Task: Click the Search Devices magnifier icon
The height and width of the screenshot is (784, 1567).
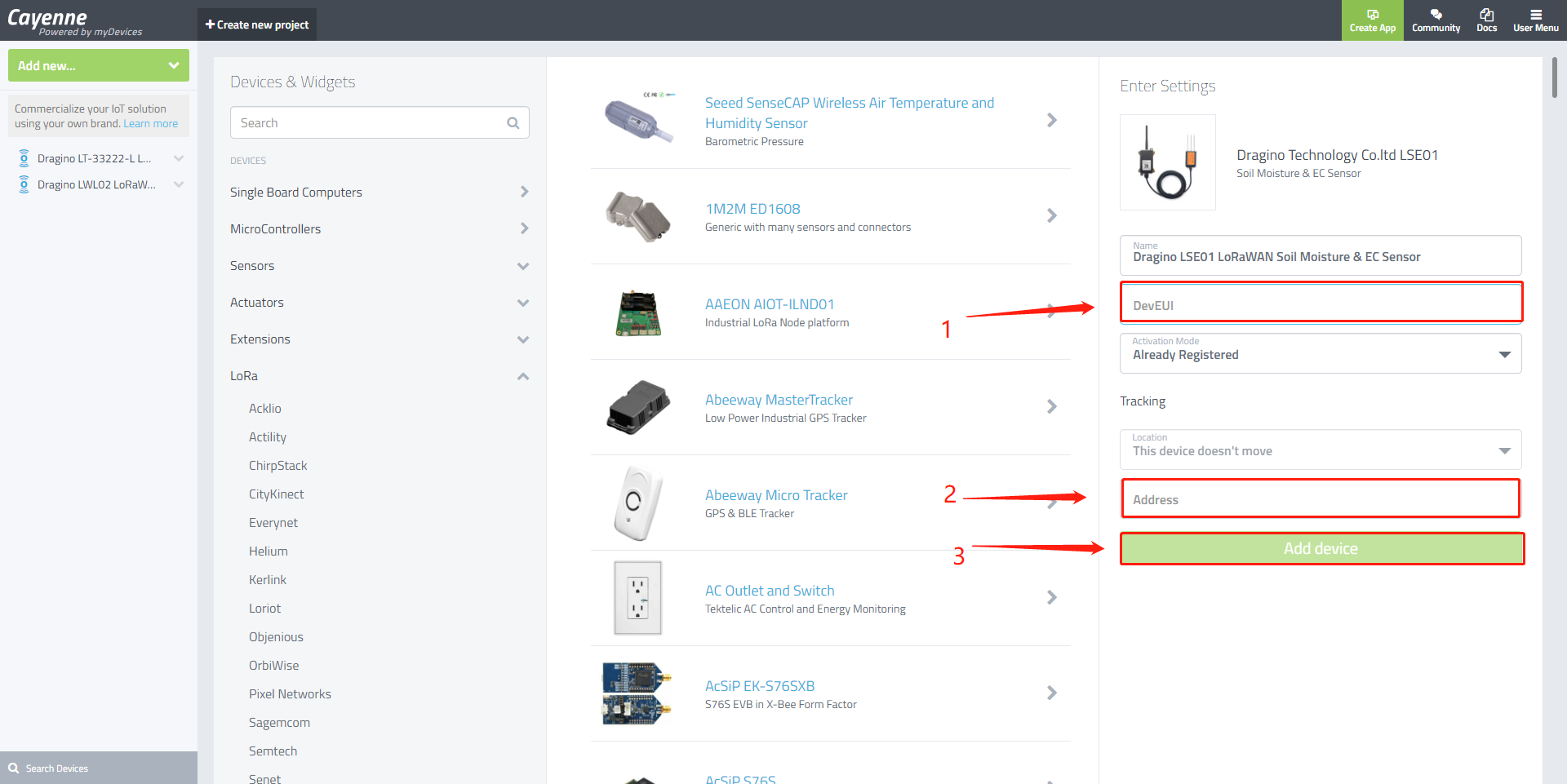Action: tap(13, 768)
